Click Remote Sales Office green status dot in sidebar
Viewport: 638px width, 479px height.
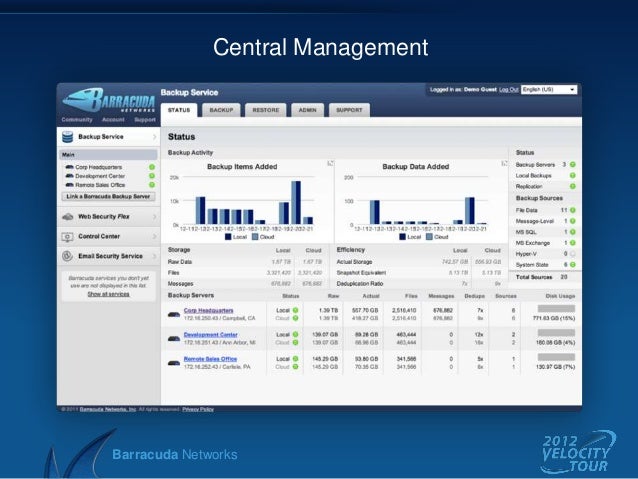152,185
